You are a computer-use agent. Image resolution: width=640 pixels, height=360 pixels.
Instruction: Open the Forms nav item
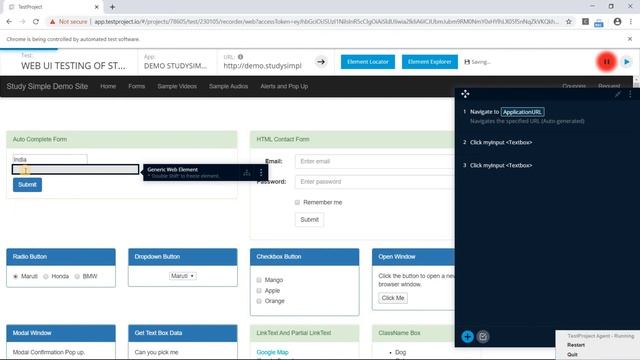click(x=136, y=86)
